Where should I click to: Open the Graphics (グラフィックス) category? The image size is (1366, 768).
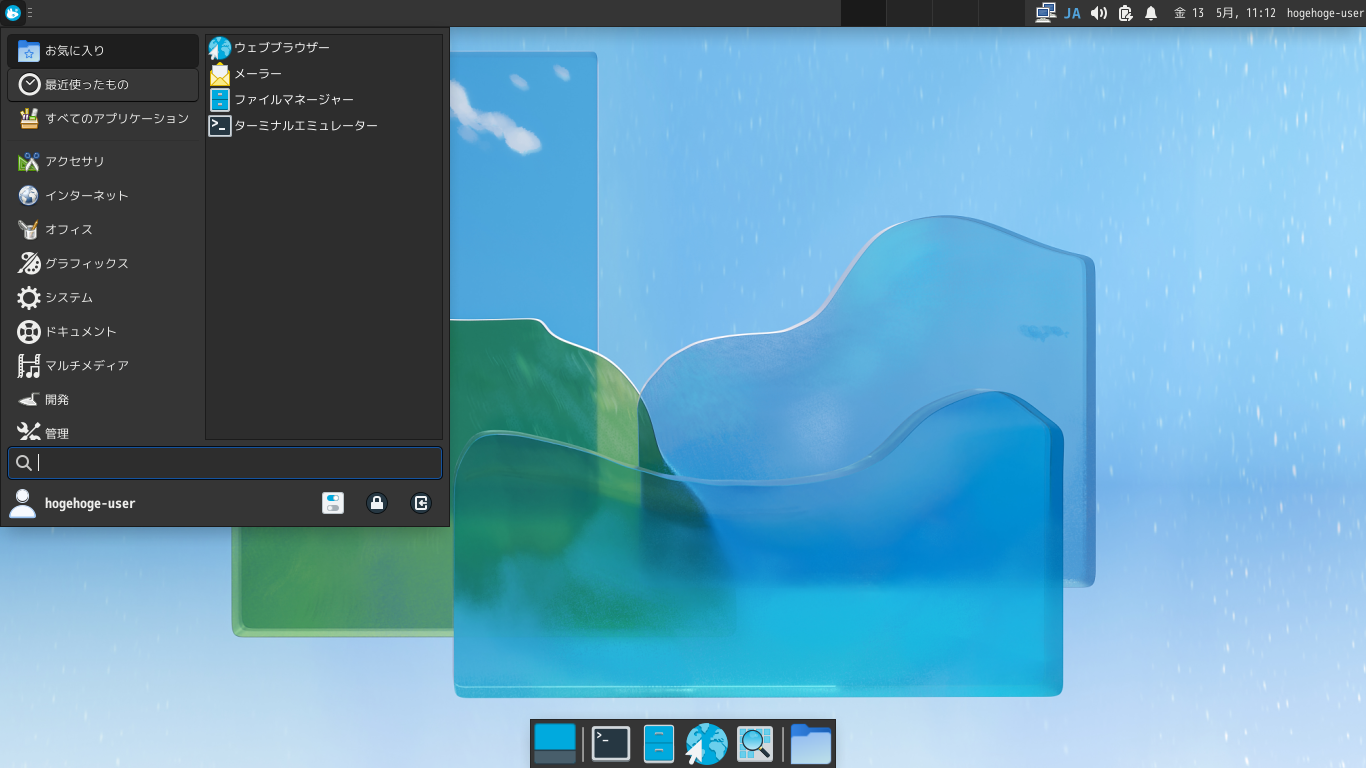point(103,264)
